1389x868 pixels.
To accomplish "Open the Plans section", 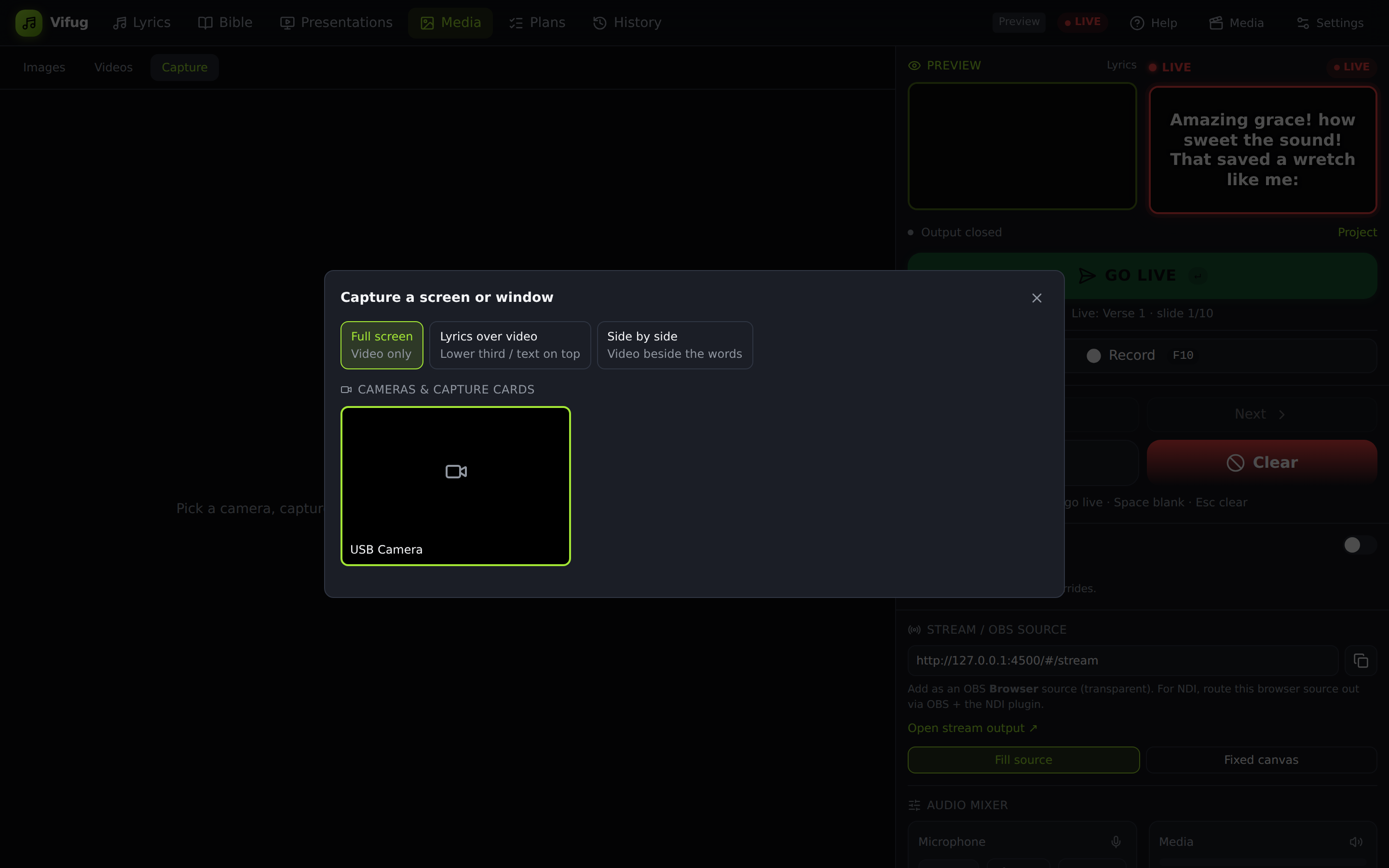I will coord(537,22).
